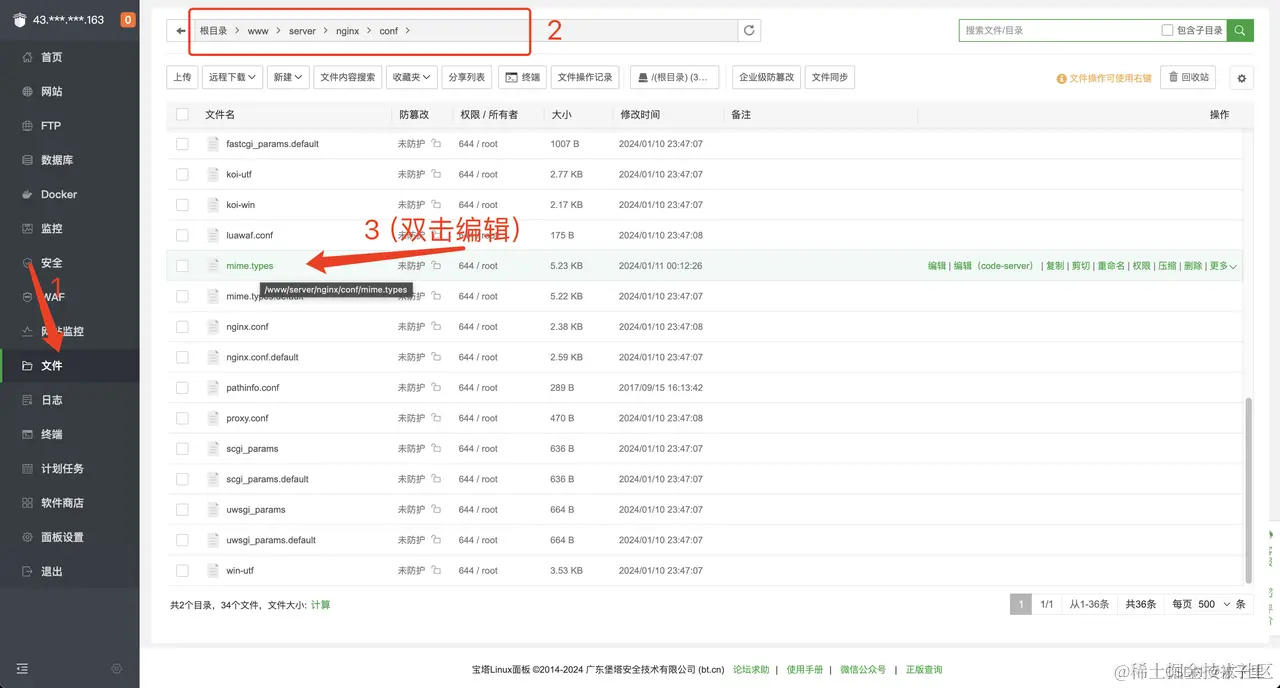The width and height of the screenshot is (1280, 688).
Task: Click 删除 action for mime.types
Action: point(1193,266)
